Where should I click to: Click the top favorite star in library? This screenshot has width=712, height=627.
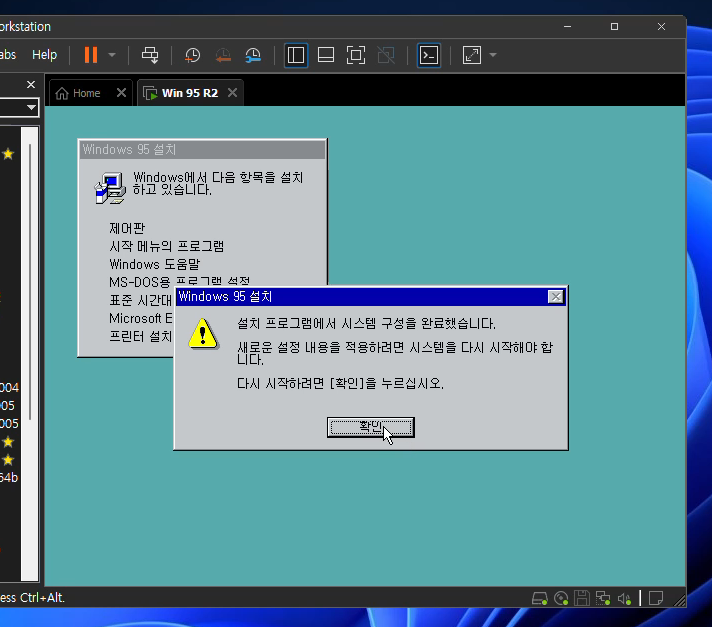pyautogui.click(x=8, y=154)
